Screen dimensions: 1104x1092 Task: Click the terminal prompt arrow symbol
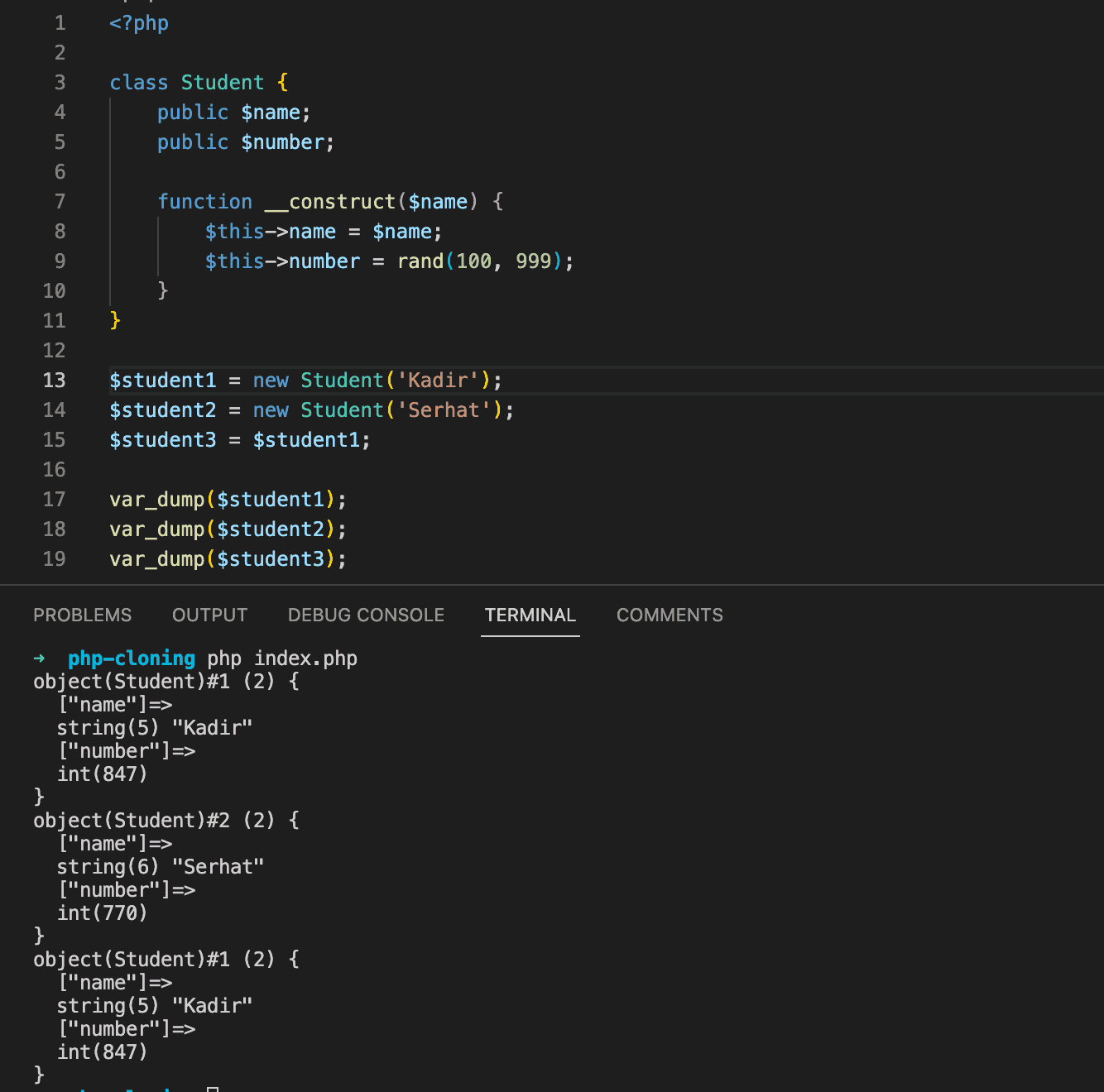coord(40,659)
